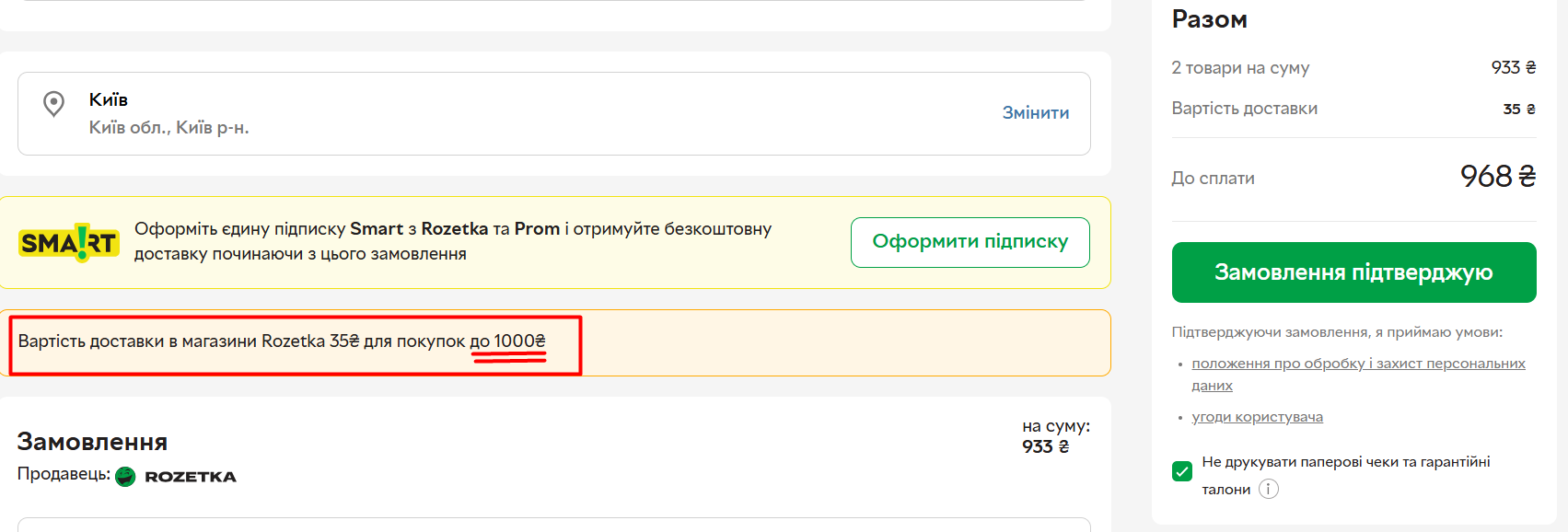Click the Замовлення section heading
This screenshot has width=1568, height=532.
coord(92,442)
